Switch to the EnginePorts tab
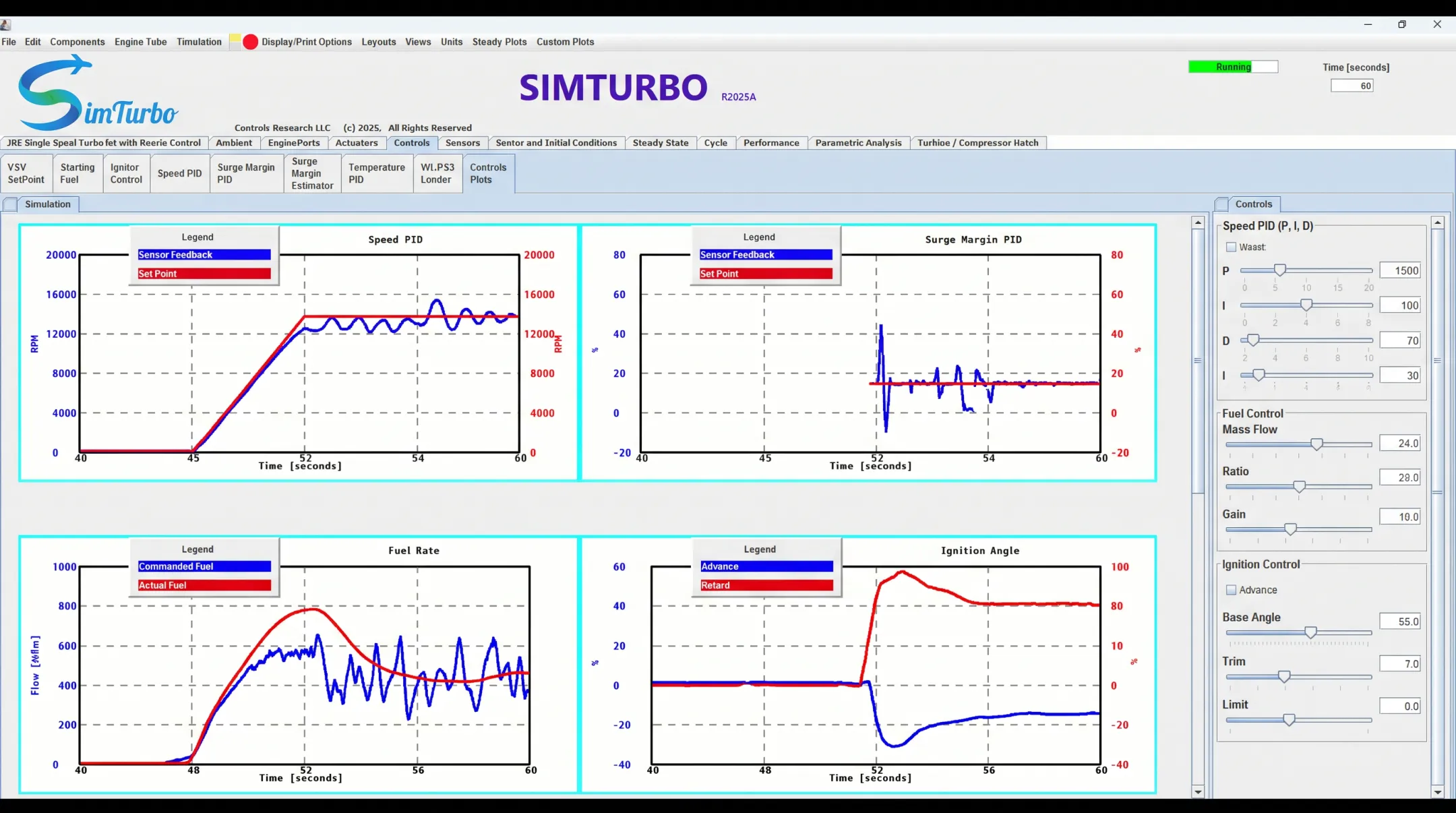 pyautogui.click(x=294, y=143)
